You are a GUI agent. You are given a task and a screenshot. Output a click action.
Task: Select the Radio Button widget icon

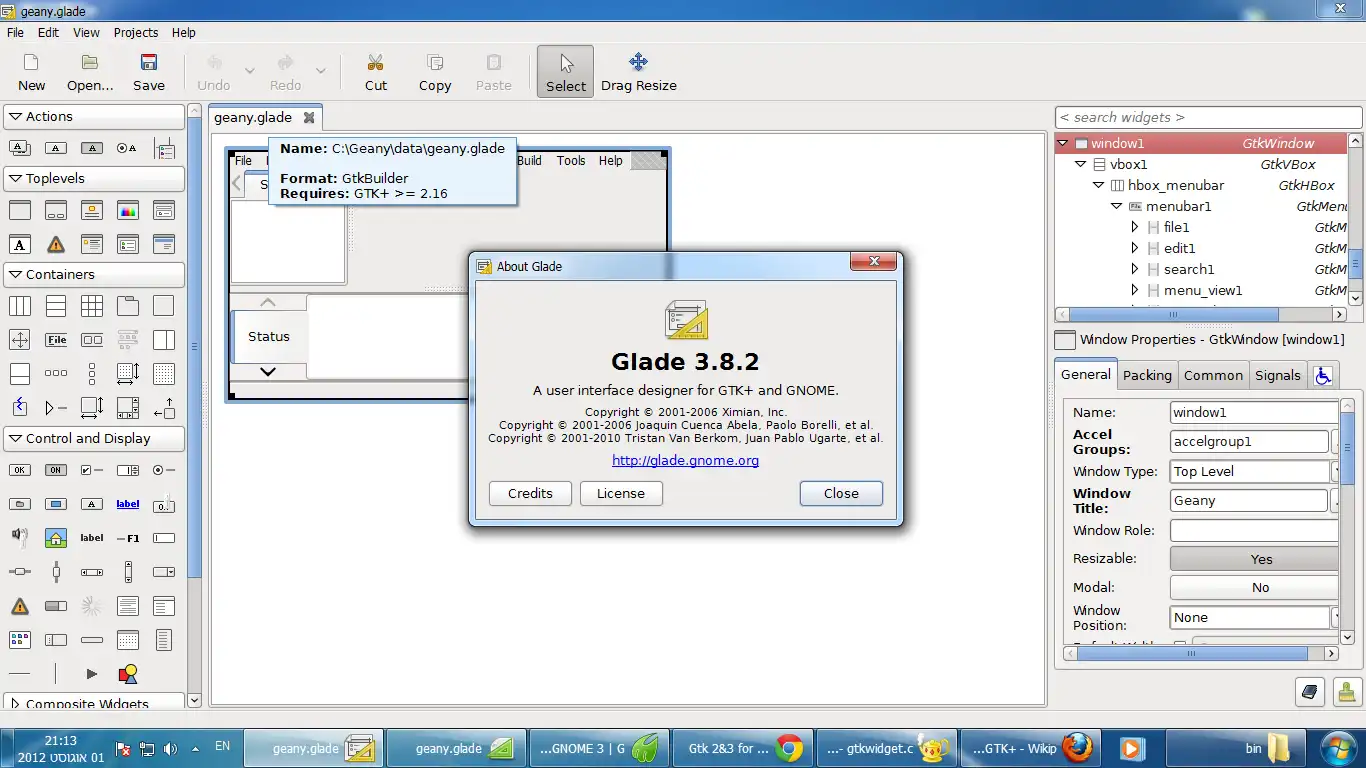[x=163, y=470]
